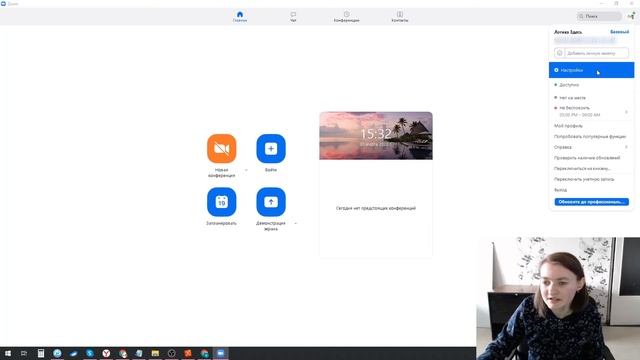The height and width of the screenshot is (360, 640).
Task: Launch Calculator from the taskbar
Action: [x=41, y=353]
